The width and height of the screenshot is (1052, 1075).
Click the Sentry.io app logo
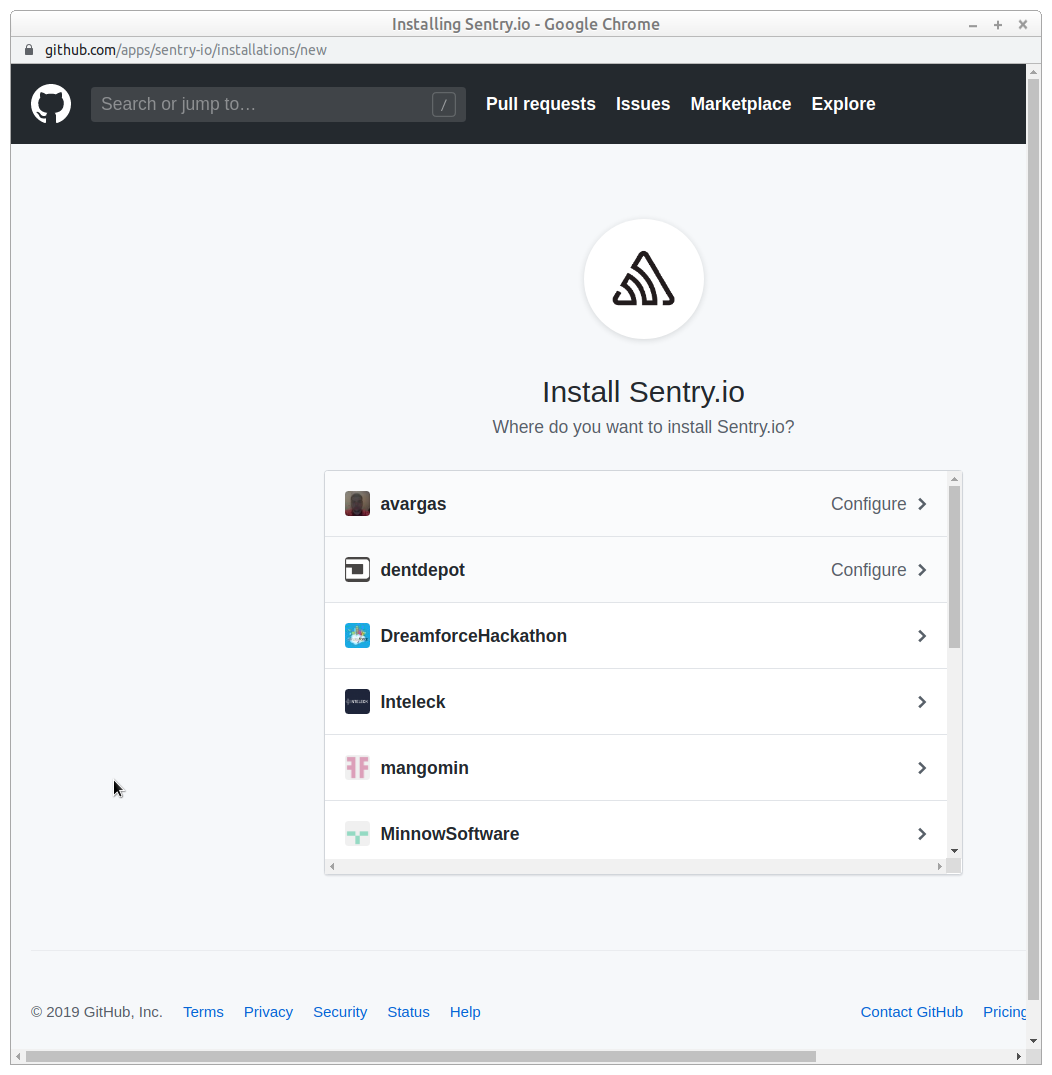(x=643, y=279)
